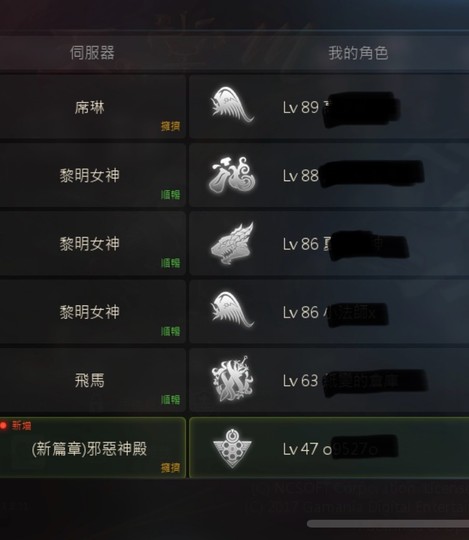Image resolution: width=469 pixels, height=540 pixels.
Task: Click the dragon head class icon
Action: 232,243
